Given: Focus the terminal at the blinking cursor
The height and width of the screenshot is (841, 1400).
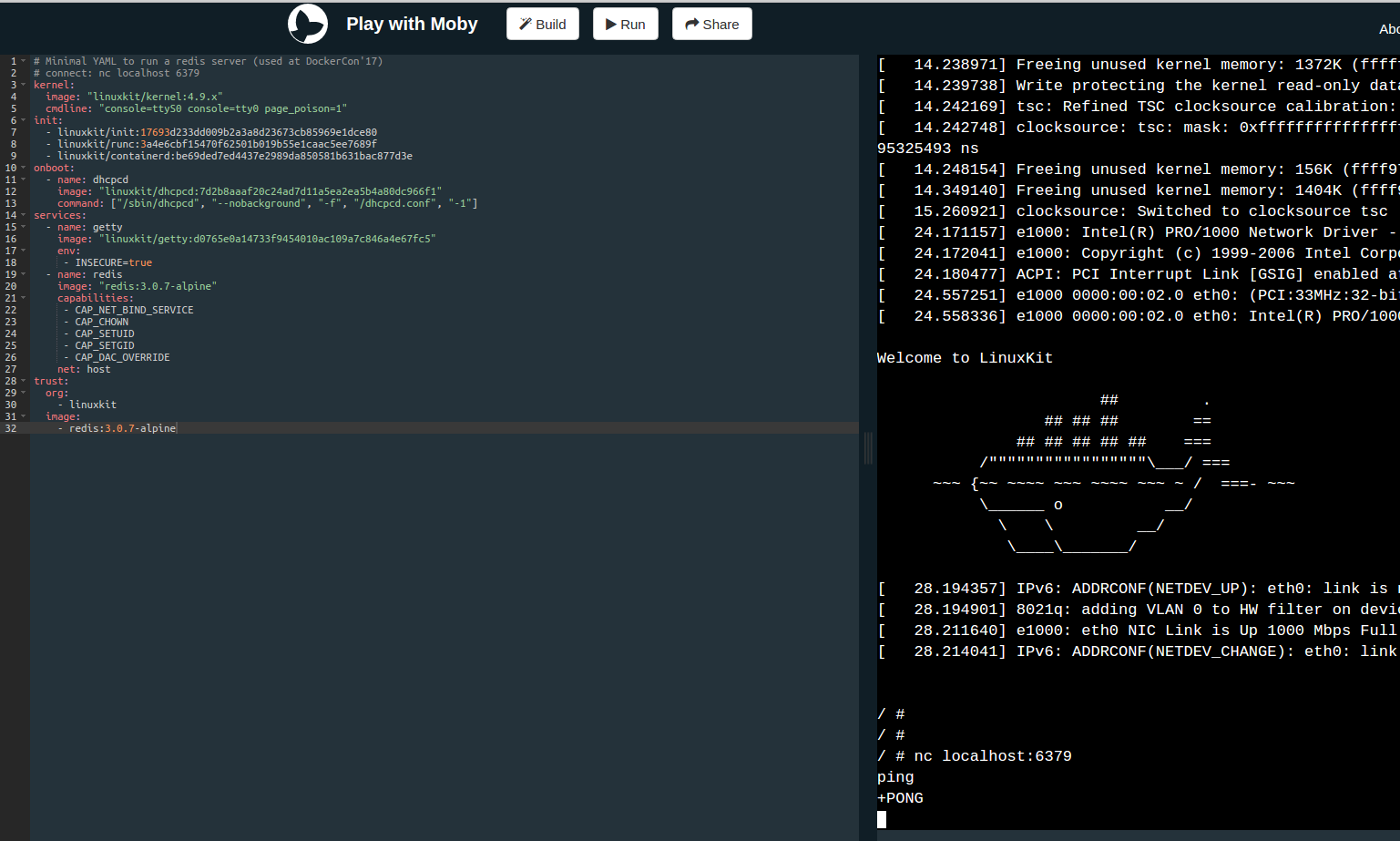Looking at the screenshot, I should pos(882,819).
